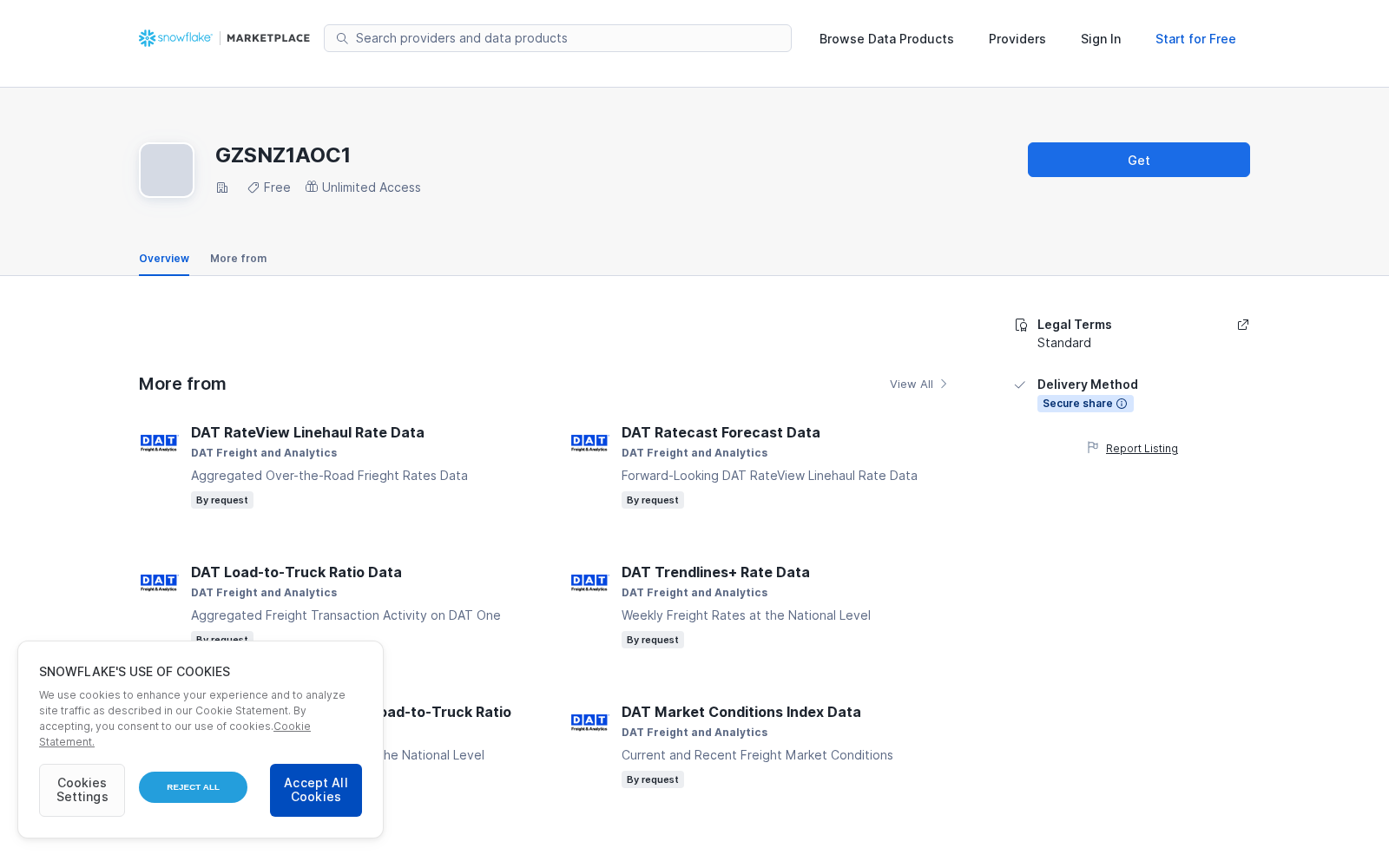Click Sign In in the header
The height and width of the screenshot is (868, 1389).
click(x=1101, y=39)
